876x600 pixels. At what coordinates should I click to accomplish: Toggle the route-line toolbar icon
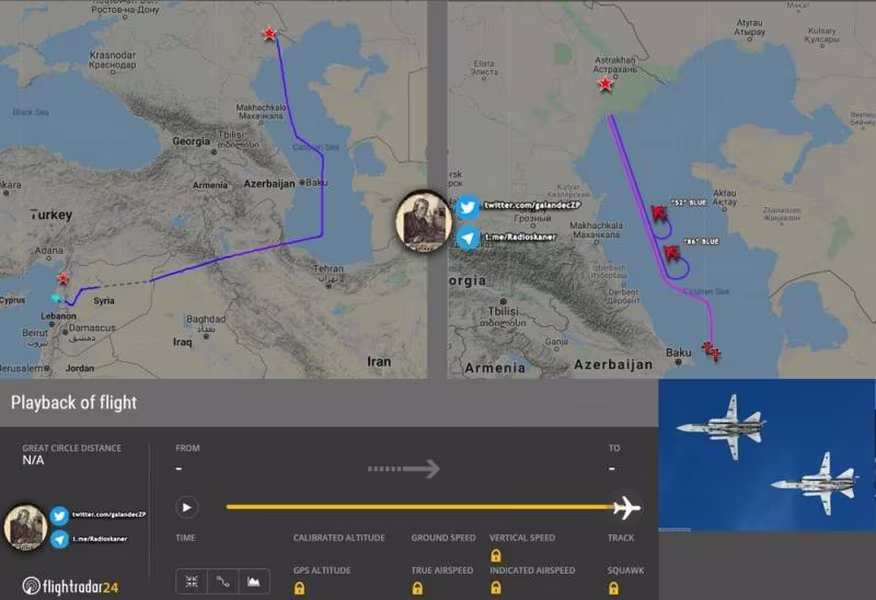click(222, 582)
